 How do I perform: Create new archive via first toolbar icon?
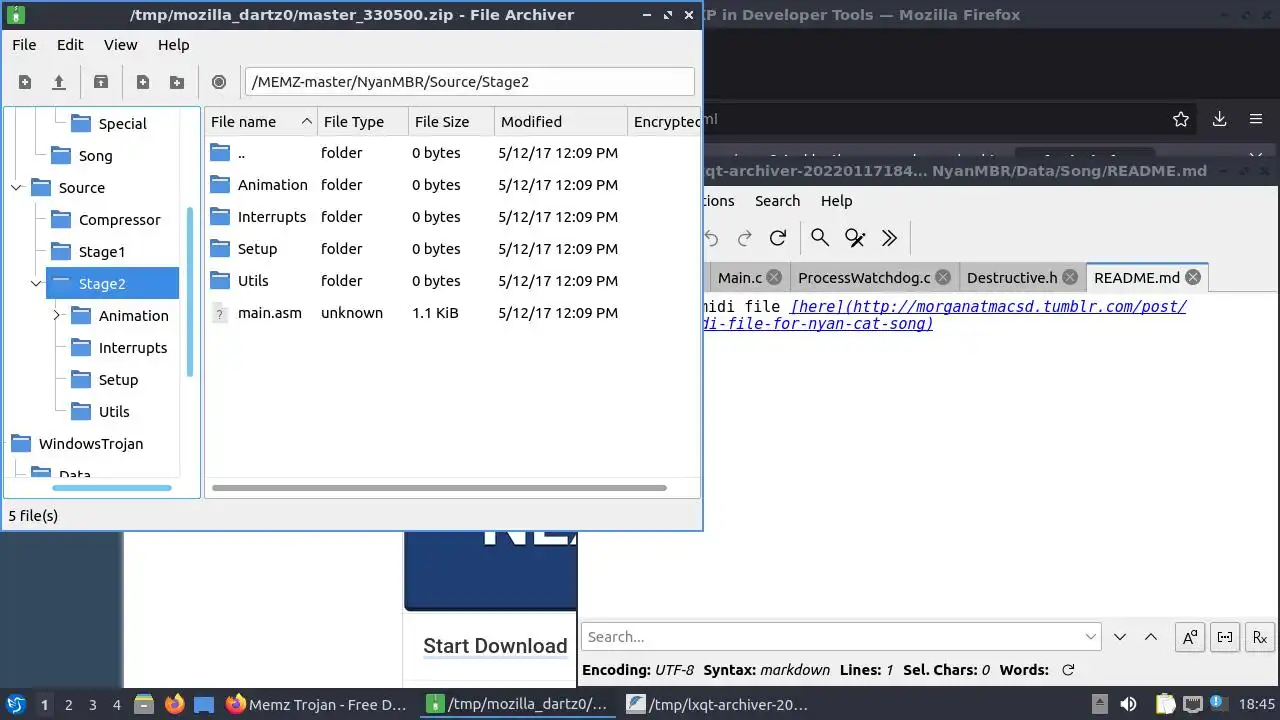pos(25,82)
